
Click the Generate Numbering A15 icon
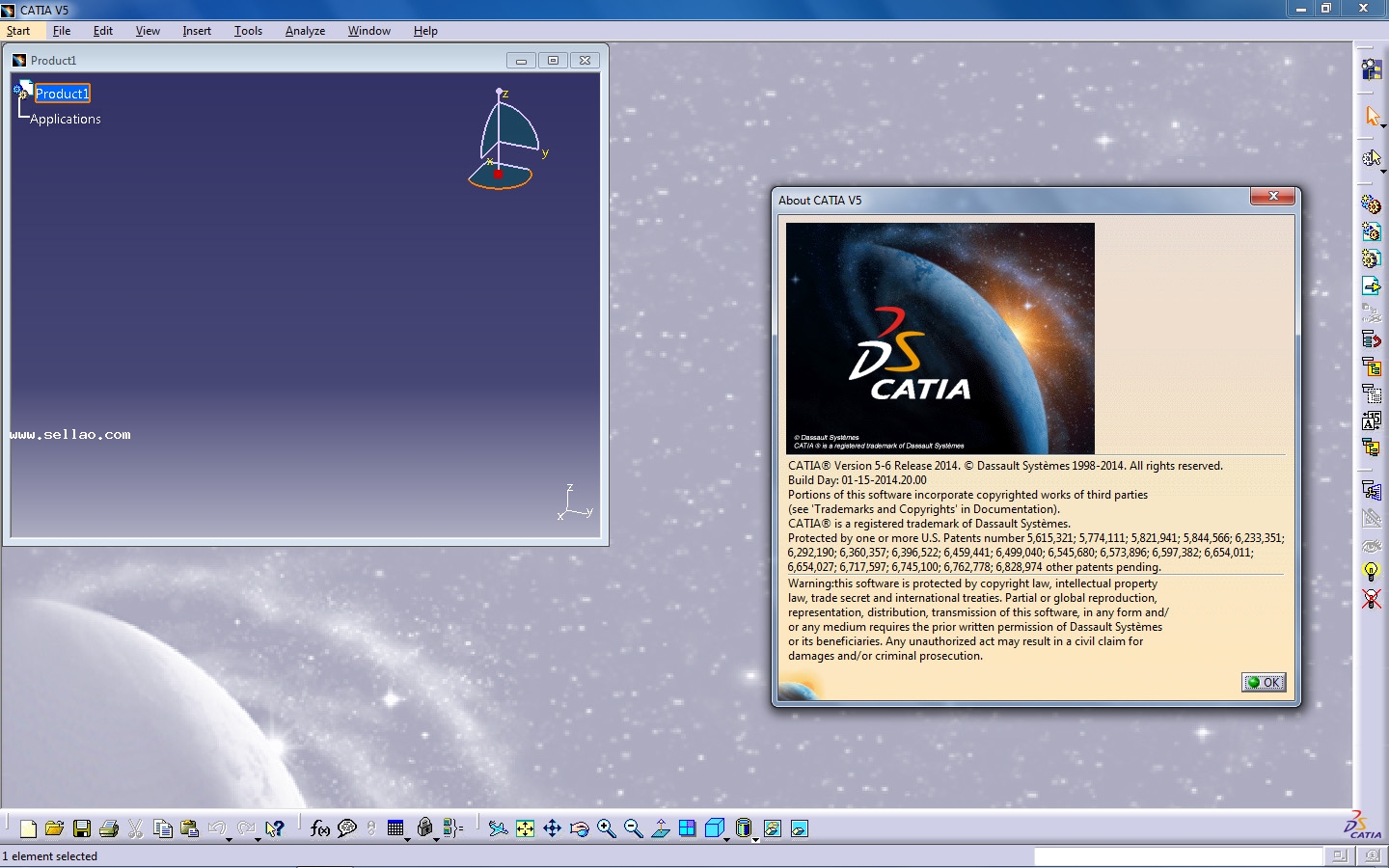pyautogui.click(x=1371, y=420)
